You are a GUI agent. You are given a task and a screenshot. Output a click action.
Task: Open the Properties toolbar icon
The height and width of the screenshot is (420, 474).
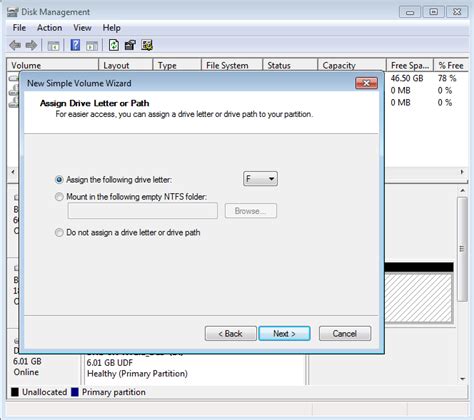pyautogui.click(x=130, y=45)
